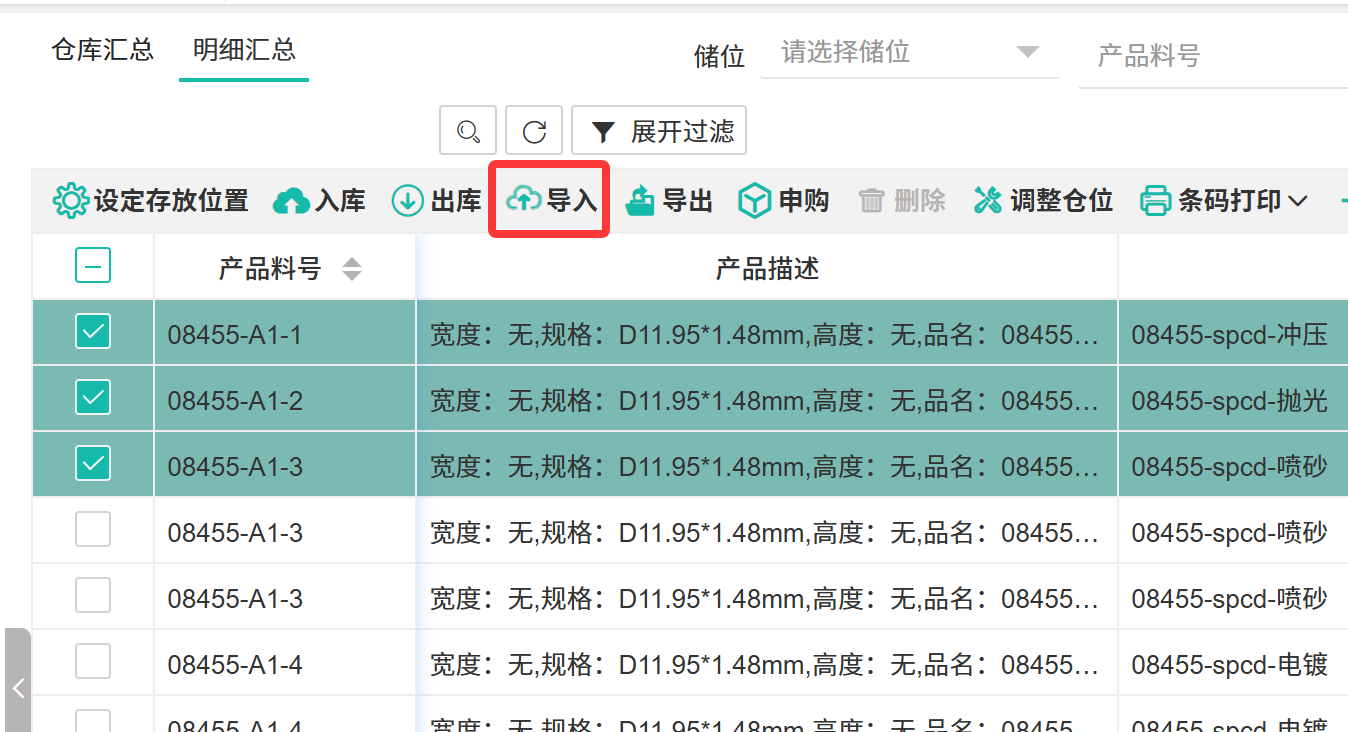This screenshot has width=1348, height=732.
Task: Click the 导出 export button
Action: [x=668, y=201]
